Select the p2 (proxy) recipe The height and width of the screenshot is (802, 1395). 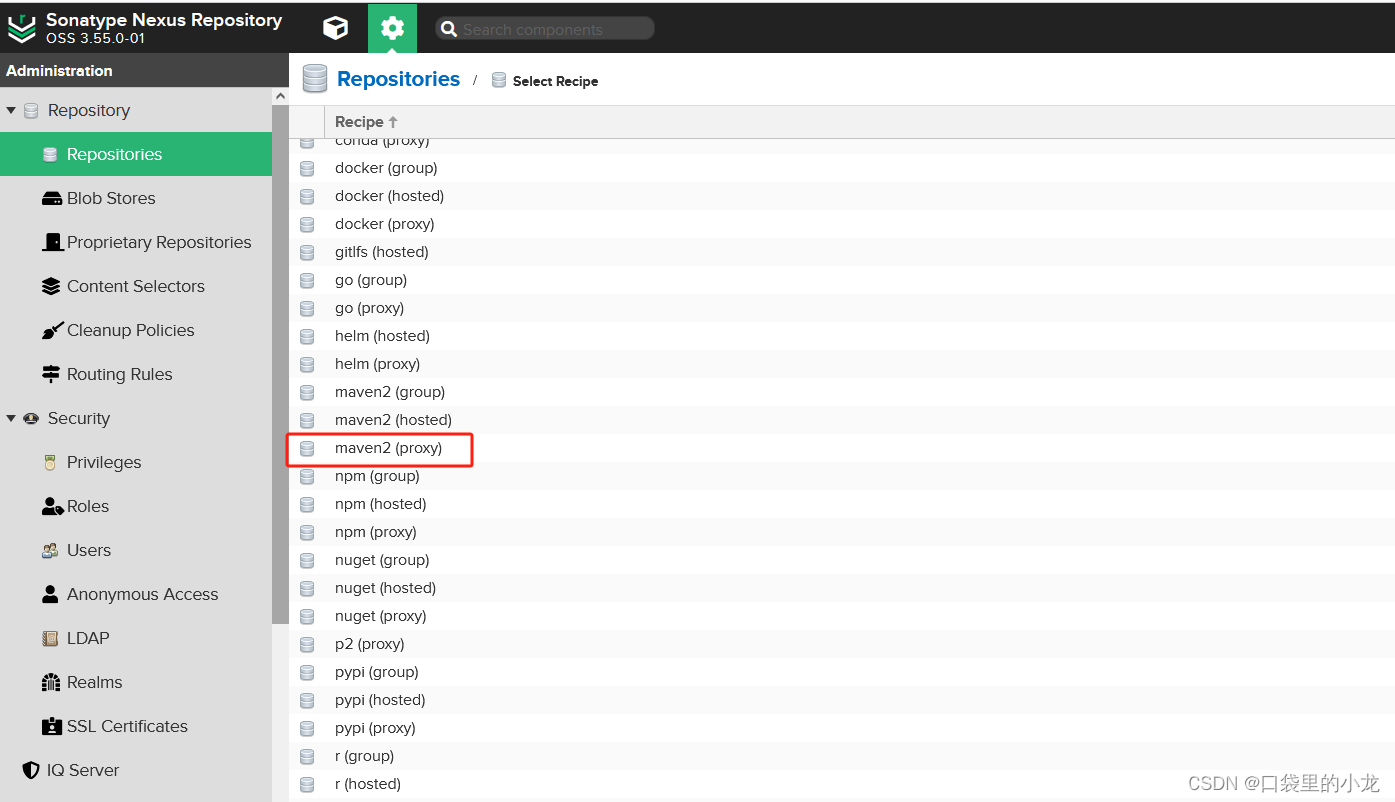(x=842, y=644)
